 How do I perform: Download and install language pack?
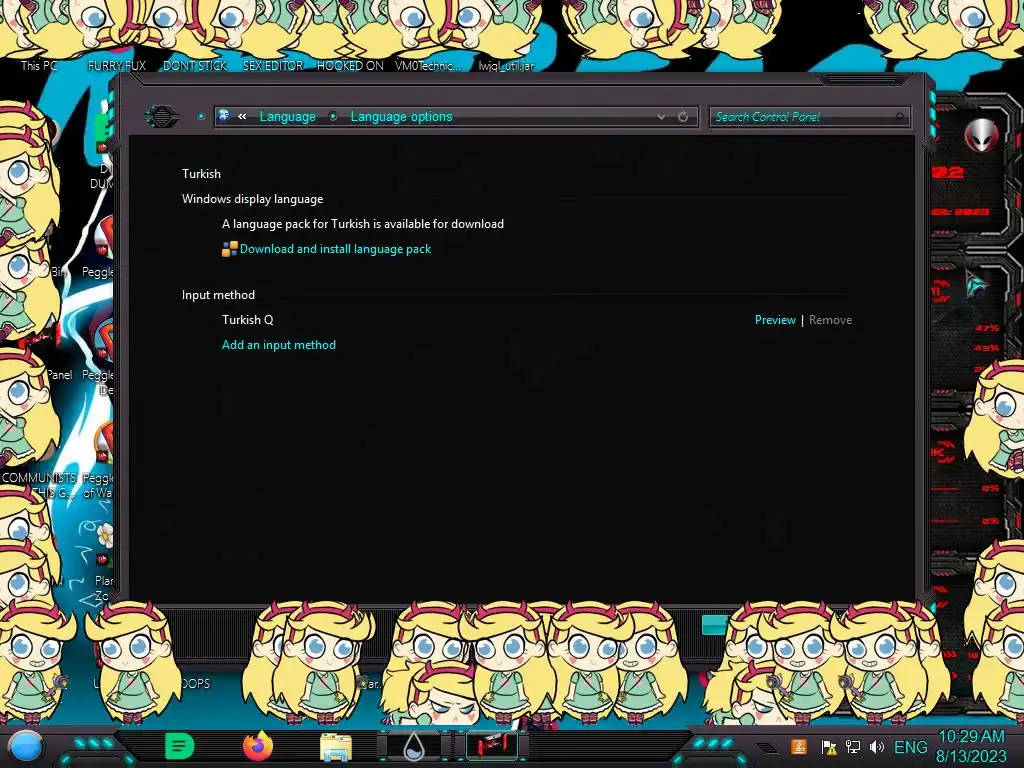335,249
